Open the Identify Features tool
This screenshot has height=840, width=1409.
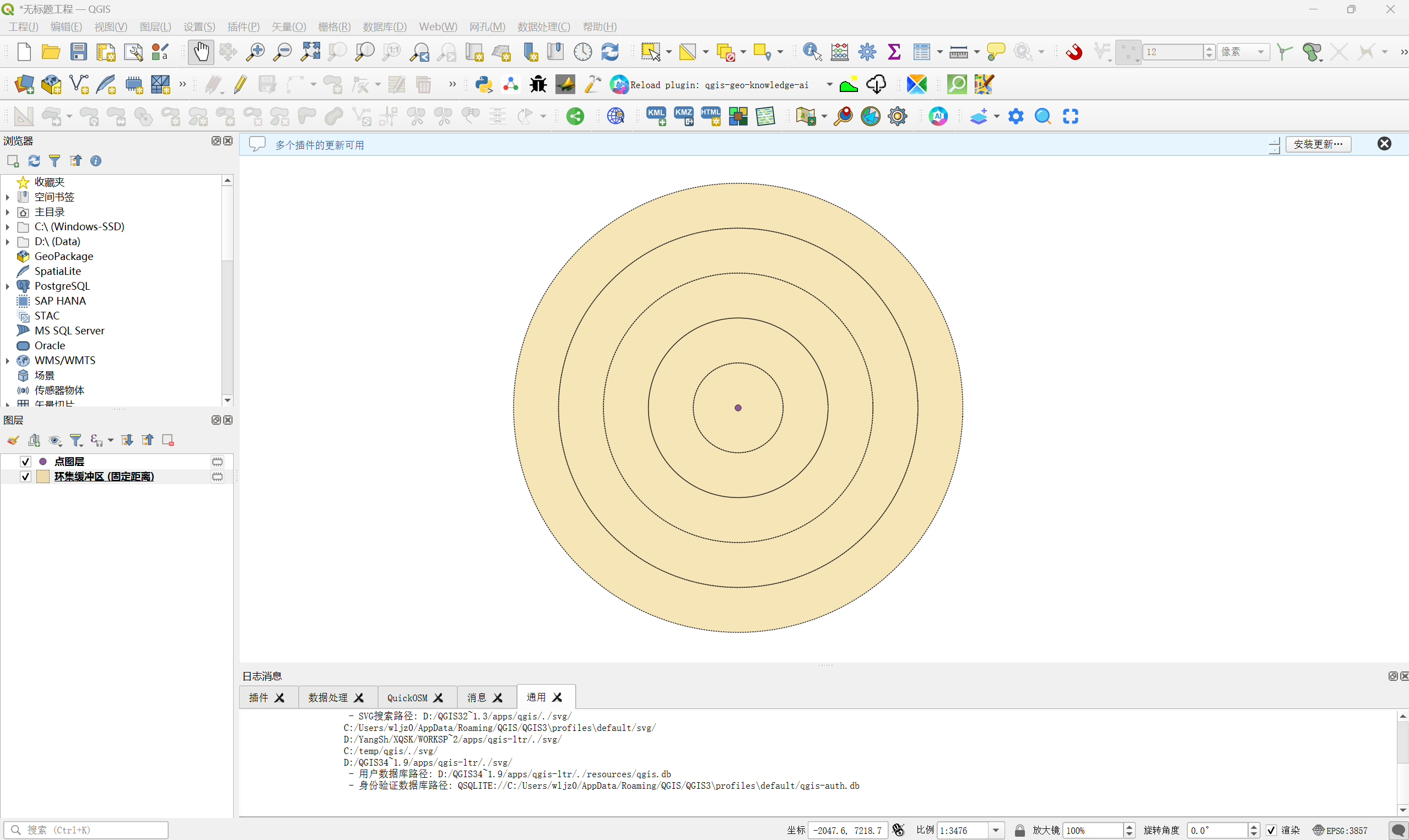[812, 52]
